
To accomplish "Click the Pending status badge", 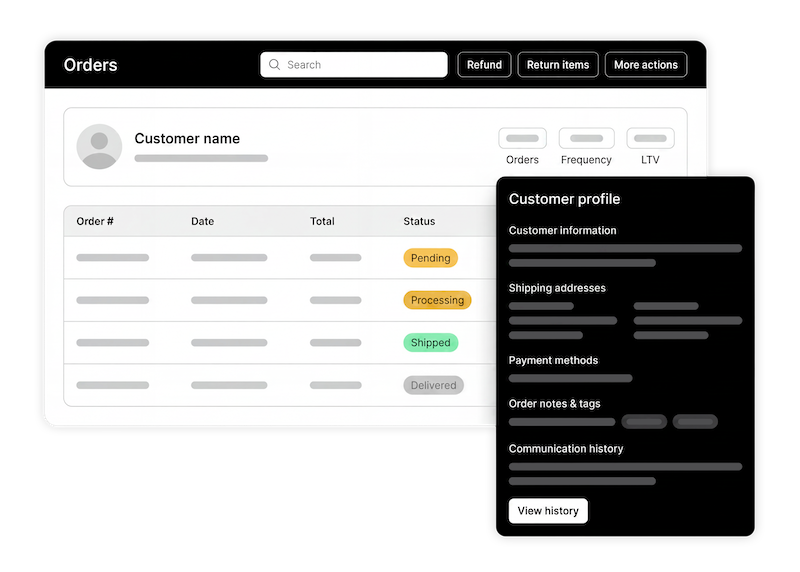I will [431, 258].
